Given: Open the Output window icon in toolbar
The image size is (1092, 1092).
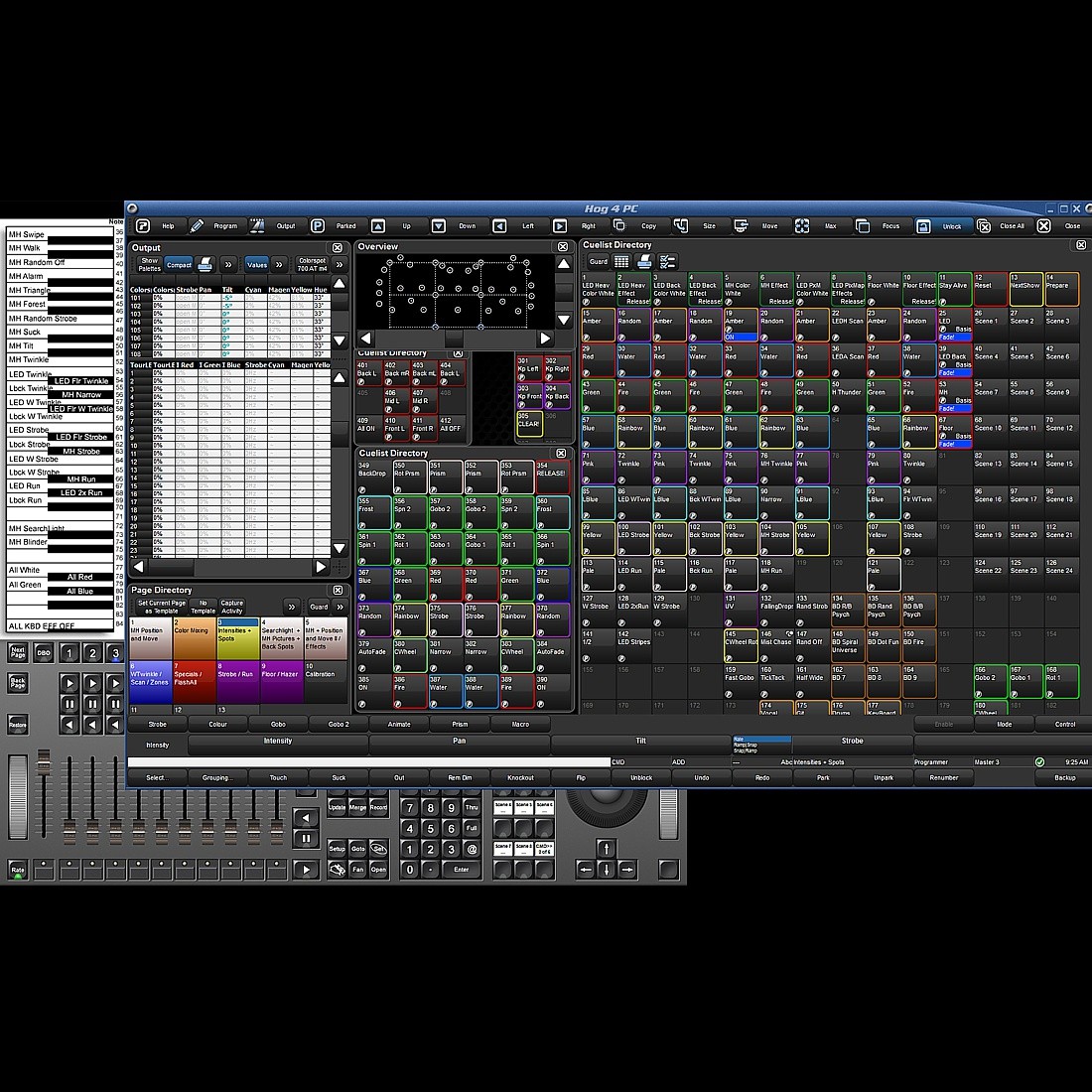Looking at the screenshot, I should pyautogui.click(x=258, y=225).
